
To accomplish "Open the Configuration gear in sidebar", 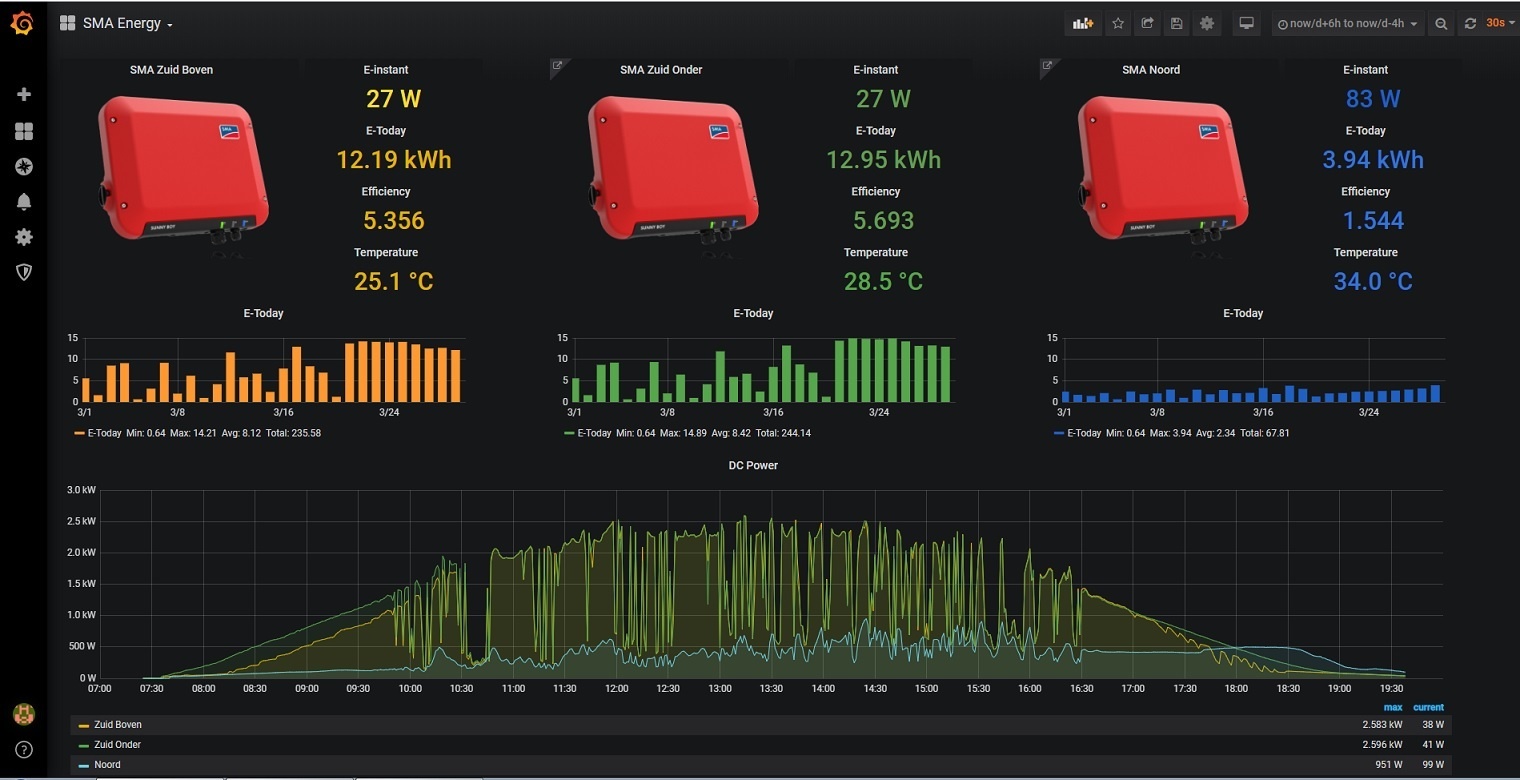I will 24,237.
